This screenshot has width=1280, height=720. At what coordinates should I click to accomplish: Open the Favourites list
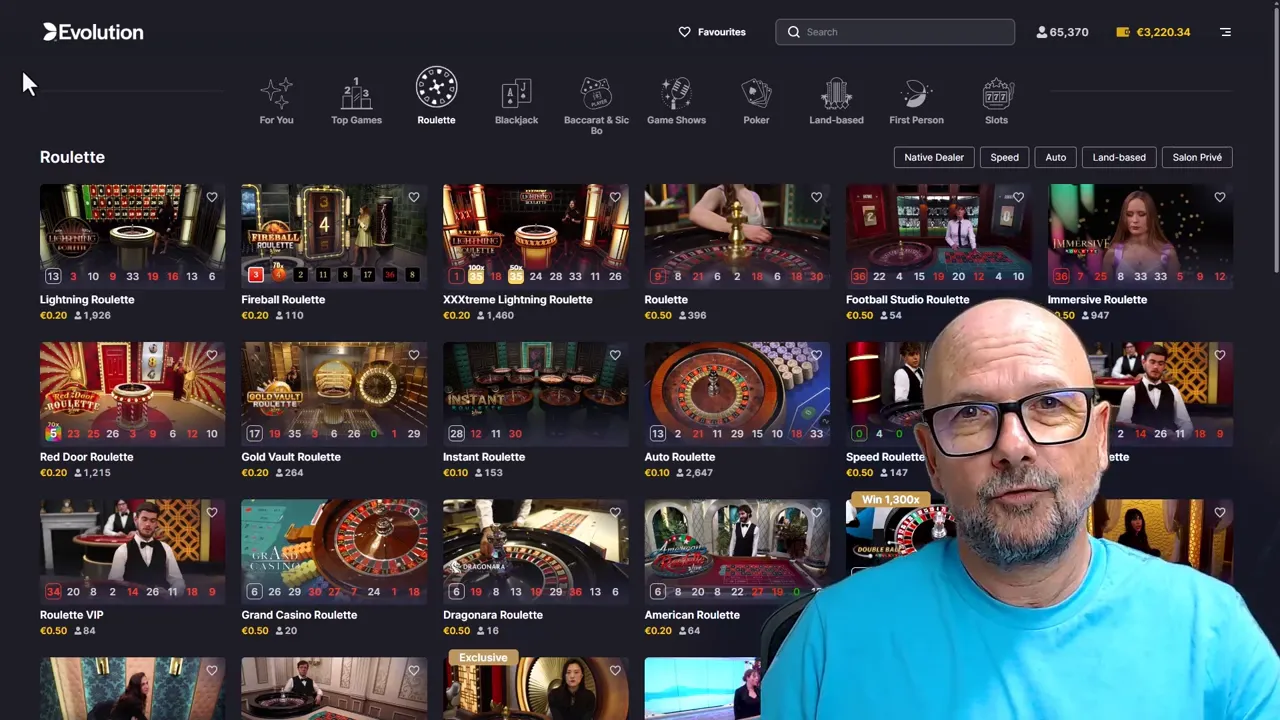712,32
